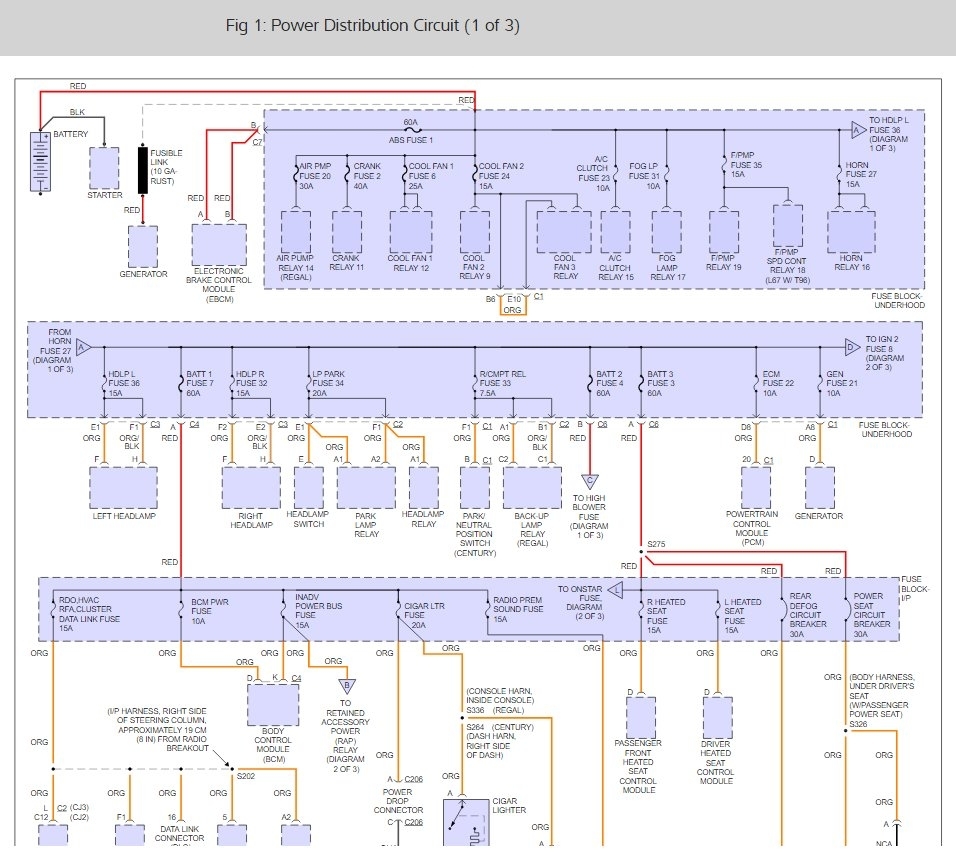Click the 'HORN FUSE 27 15A' label

pos(861,174)
